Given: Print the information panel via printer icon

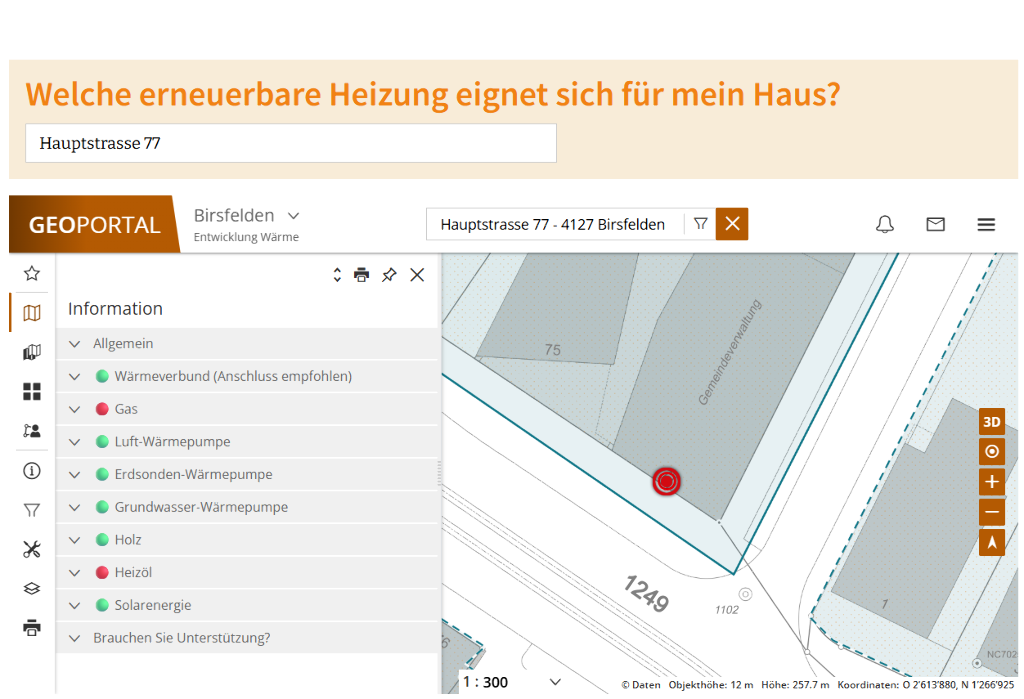Looking at the screenshot, I should (362, 275).
